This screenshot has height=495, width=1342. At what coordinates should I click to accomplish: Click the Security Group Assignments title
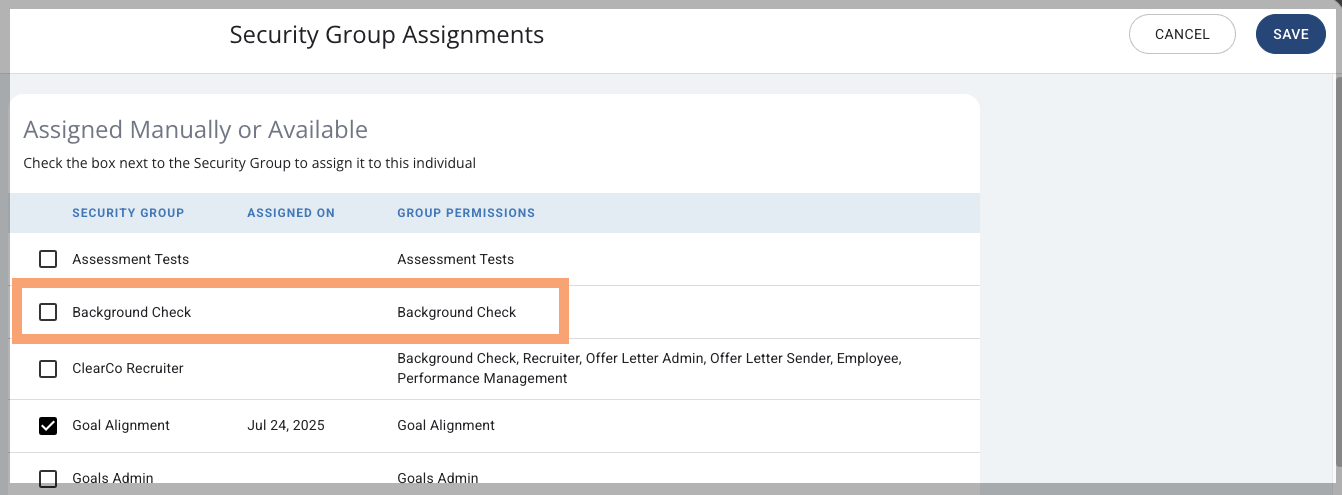[387, 35]
